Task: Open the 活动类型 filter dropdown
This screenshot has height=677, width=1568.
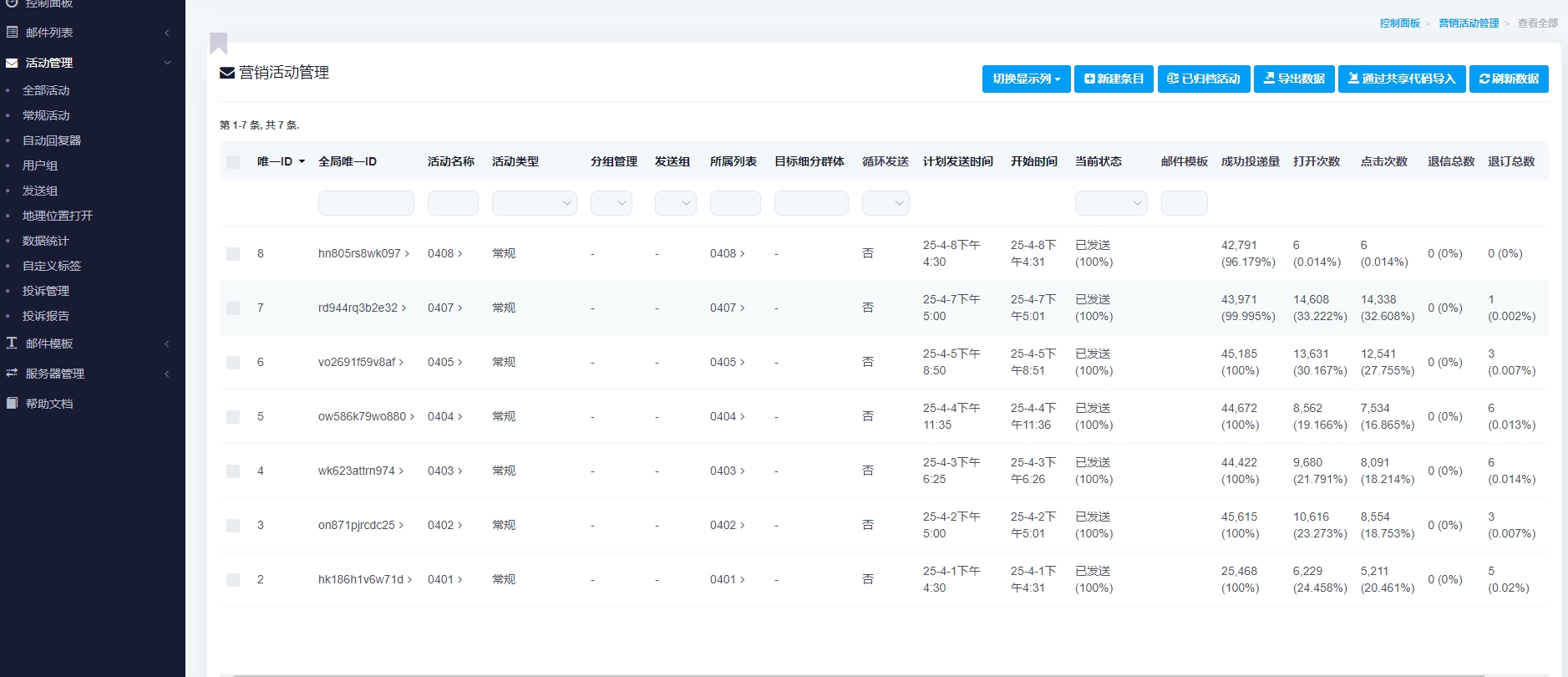Action: pos(535,203)
